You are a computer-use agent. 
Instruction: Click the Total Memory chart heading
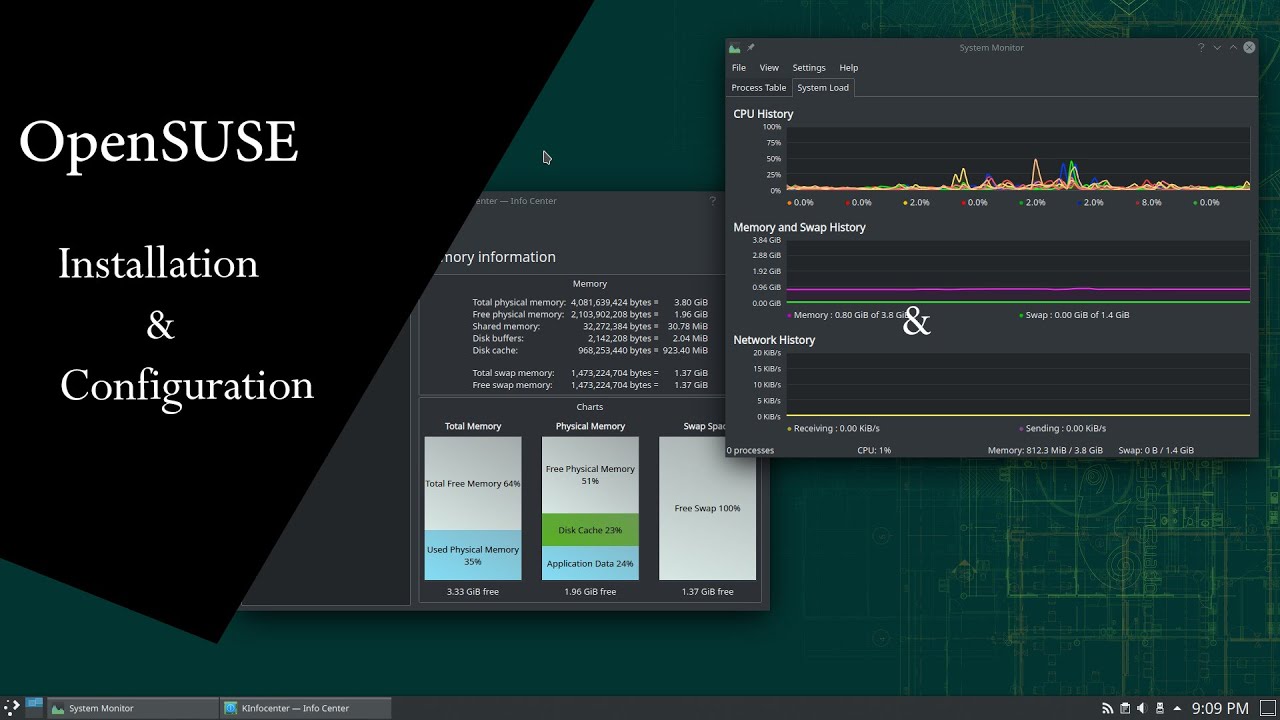click(473, 426)
